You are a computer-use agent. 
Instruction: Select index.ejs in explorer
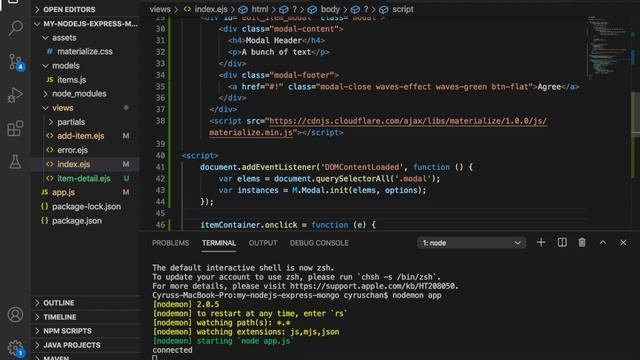point(86,164)
